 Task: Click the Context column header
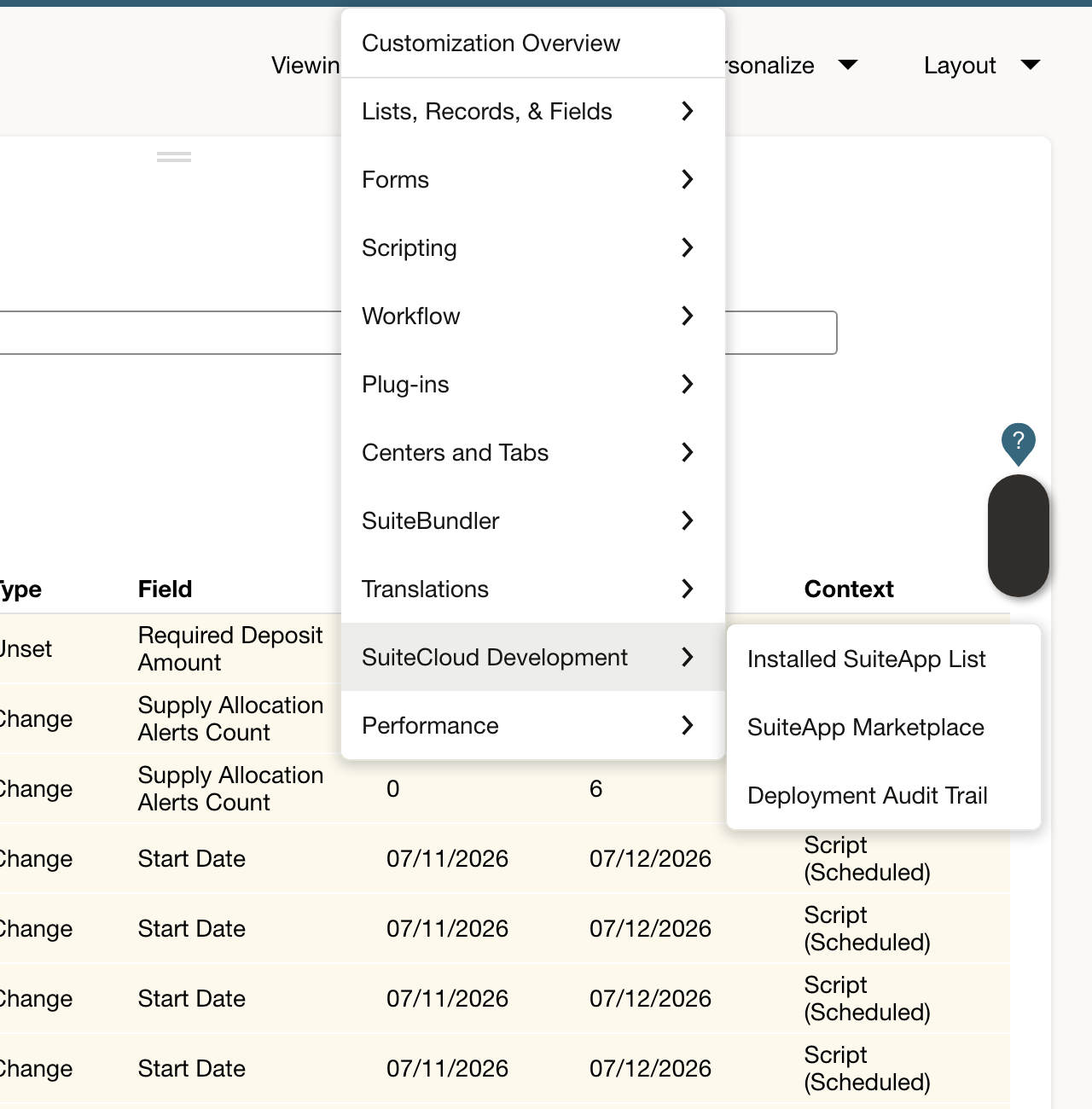coord(849,589)
